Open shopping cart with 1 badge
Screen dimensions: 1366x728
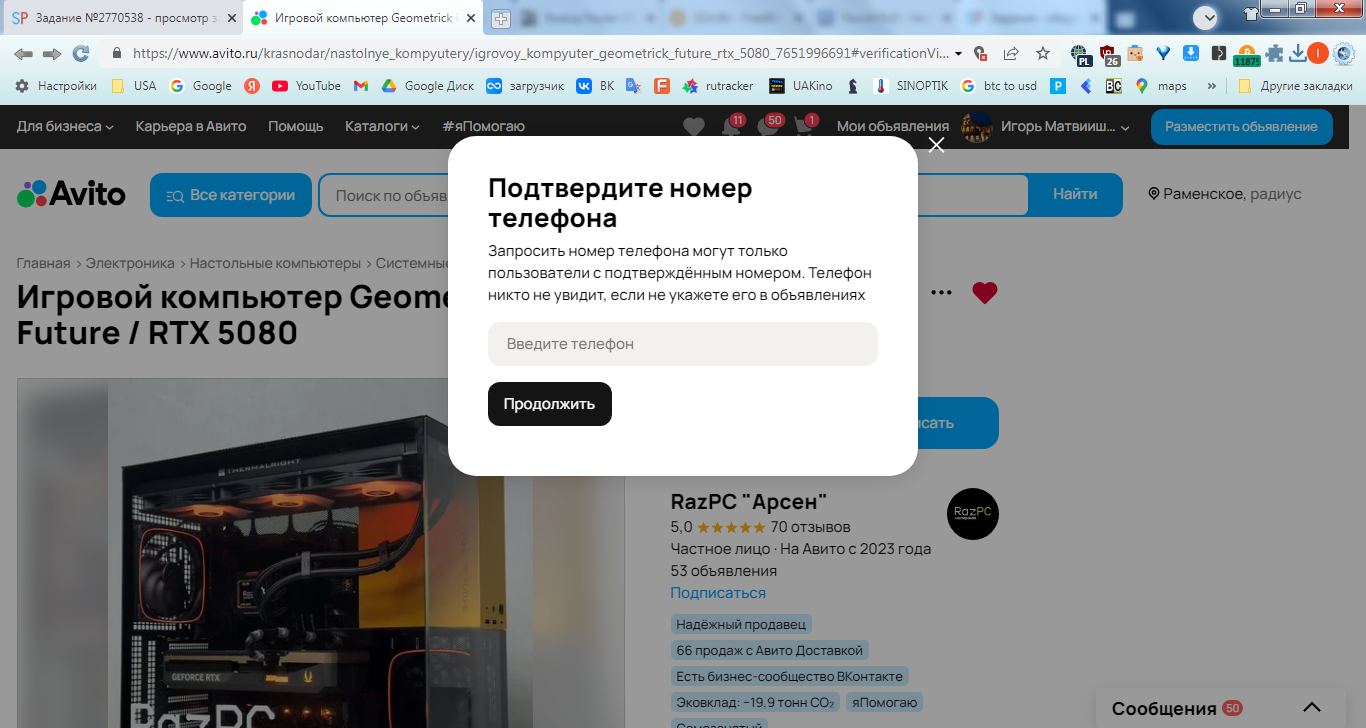805,126
